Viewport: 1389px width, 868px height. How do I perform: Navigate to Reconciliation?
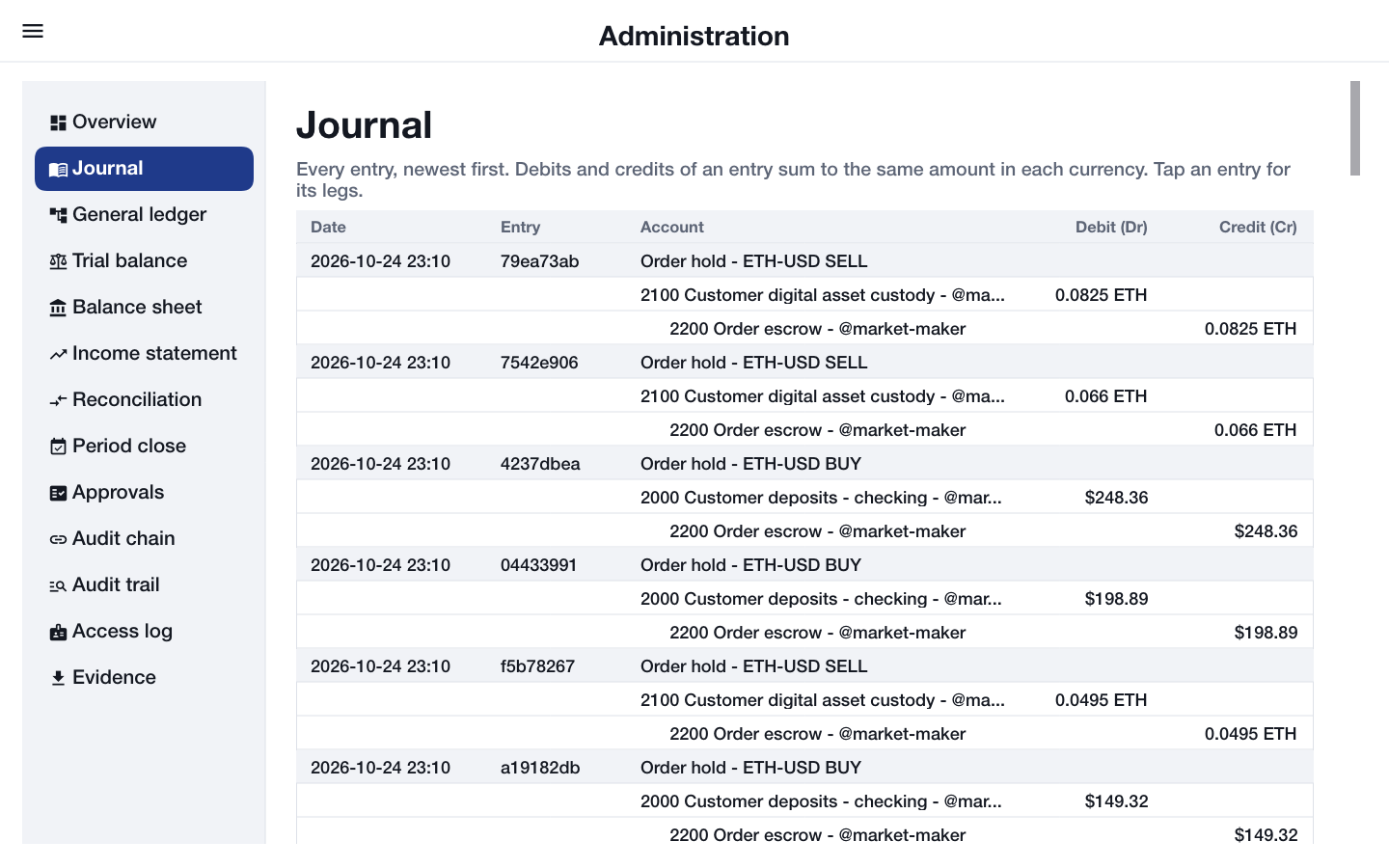[144, 400]
